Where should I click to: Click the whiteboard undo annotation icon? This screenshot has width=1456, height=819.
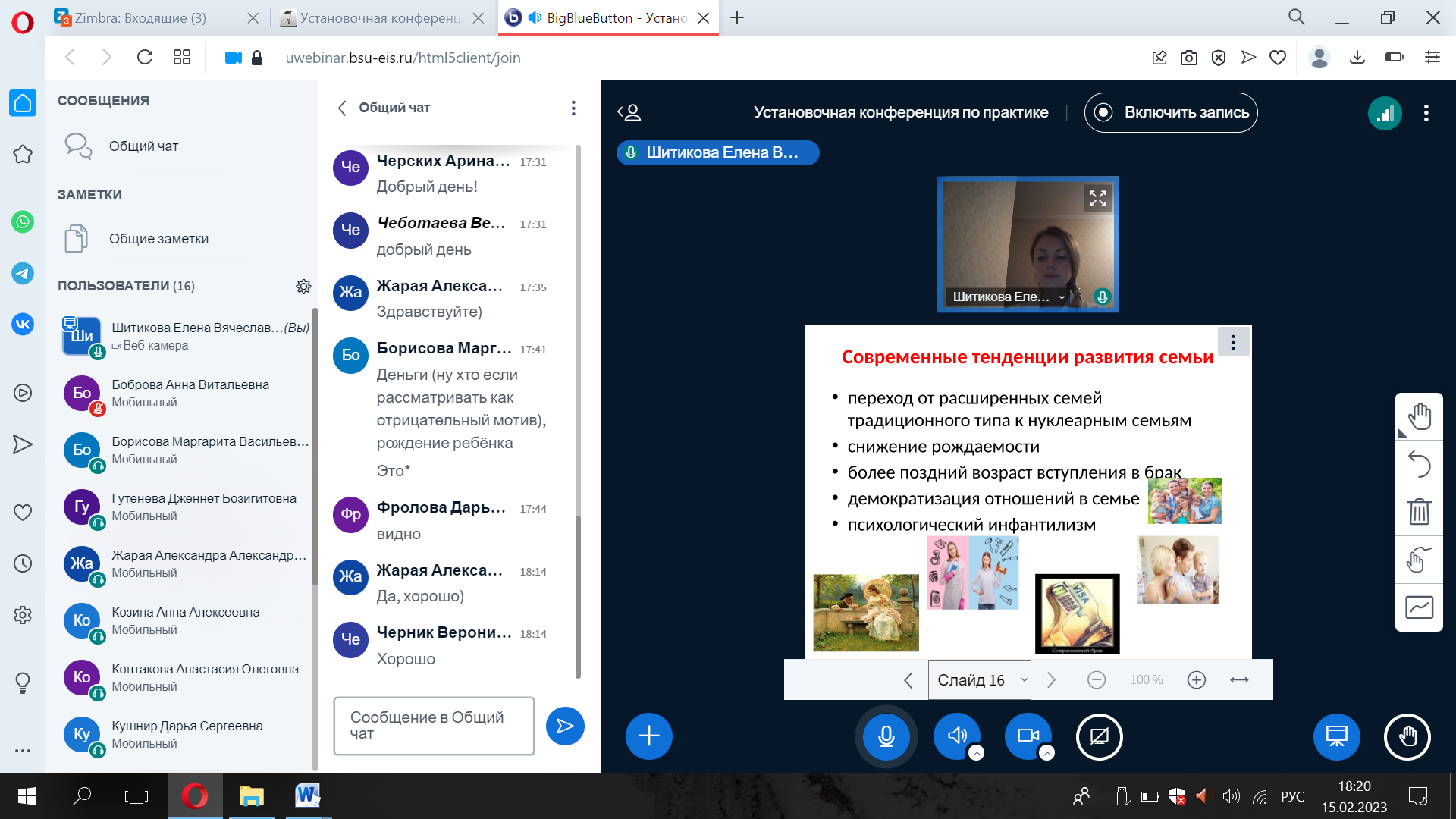(1419, 464)
